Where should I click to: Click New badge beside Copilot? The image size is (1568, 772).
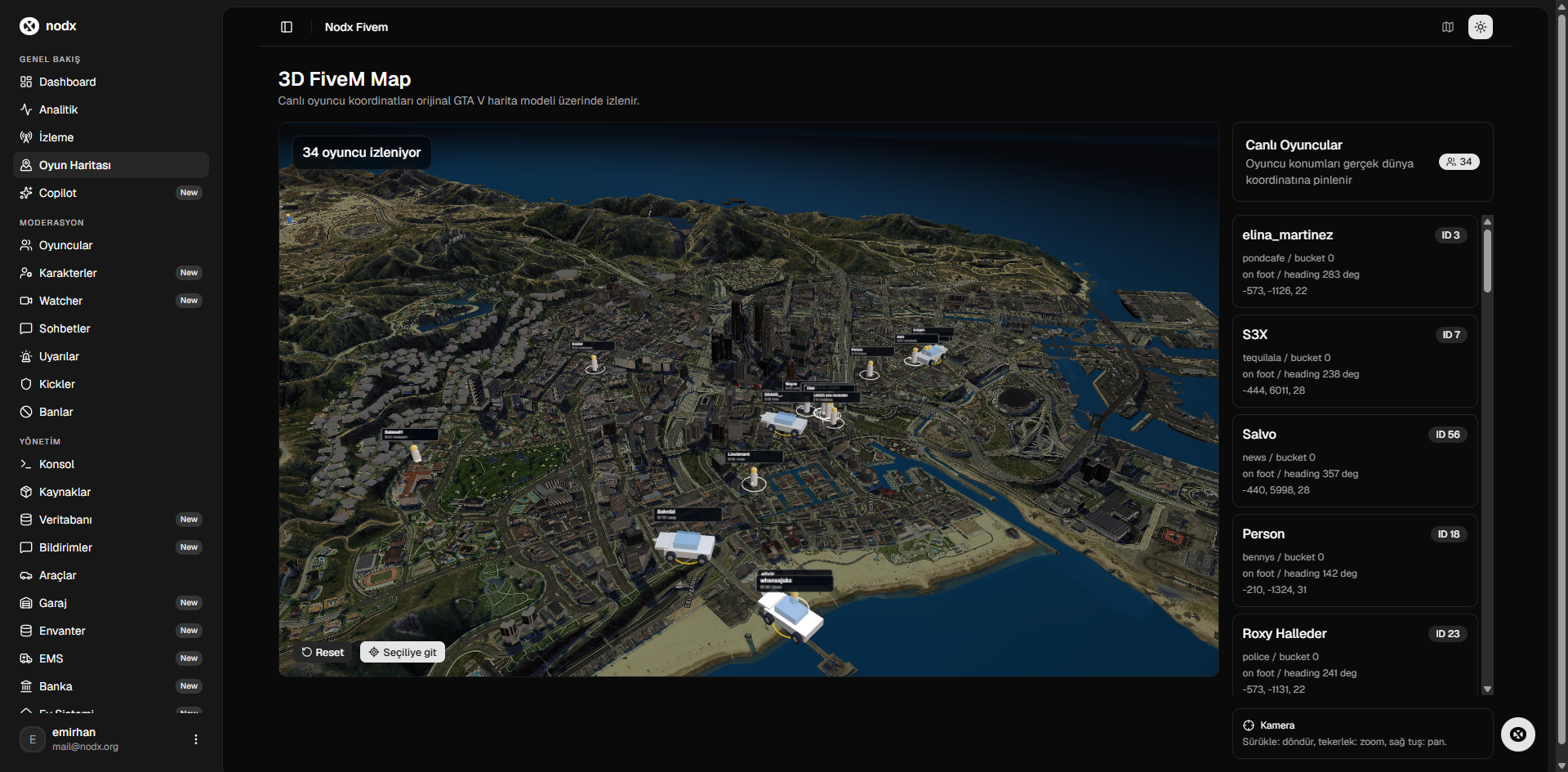pyautogui.click(x=189, y=193)
